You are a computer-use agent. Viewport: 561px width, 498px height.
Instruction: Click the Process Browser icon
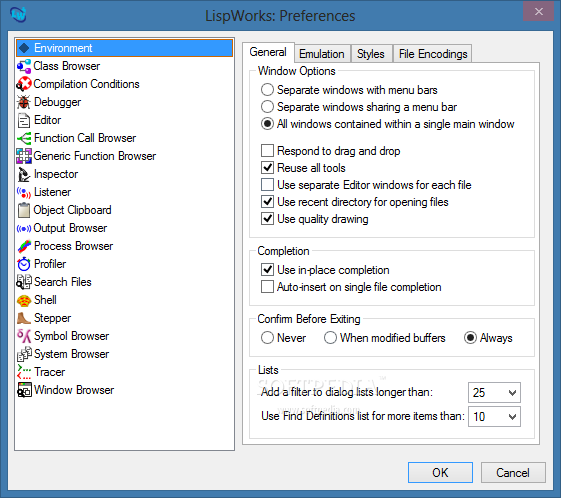point(24,246)
